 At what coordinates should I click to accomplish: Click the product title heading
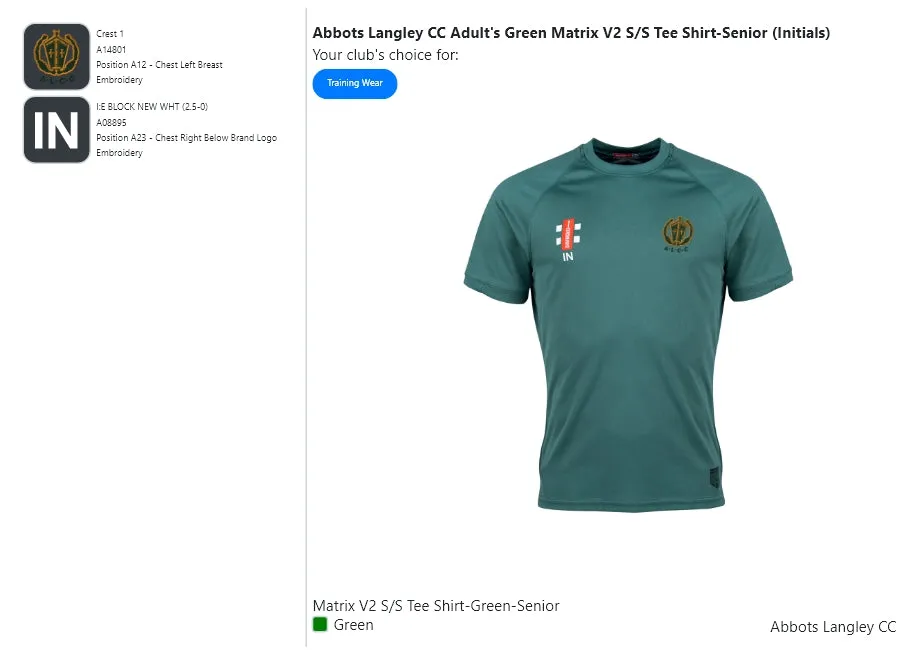571,33
